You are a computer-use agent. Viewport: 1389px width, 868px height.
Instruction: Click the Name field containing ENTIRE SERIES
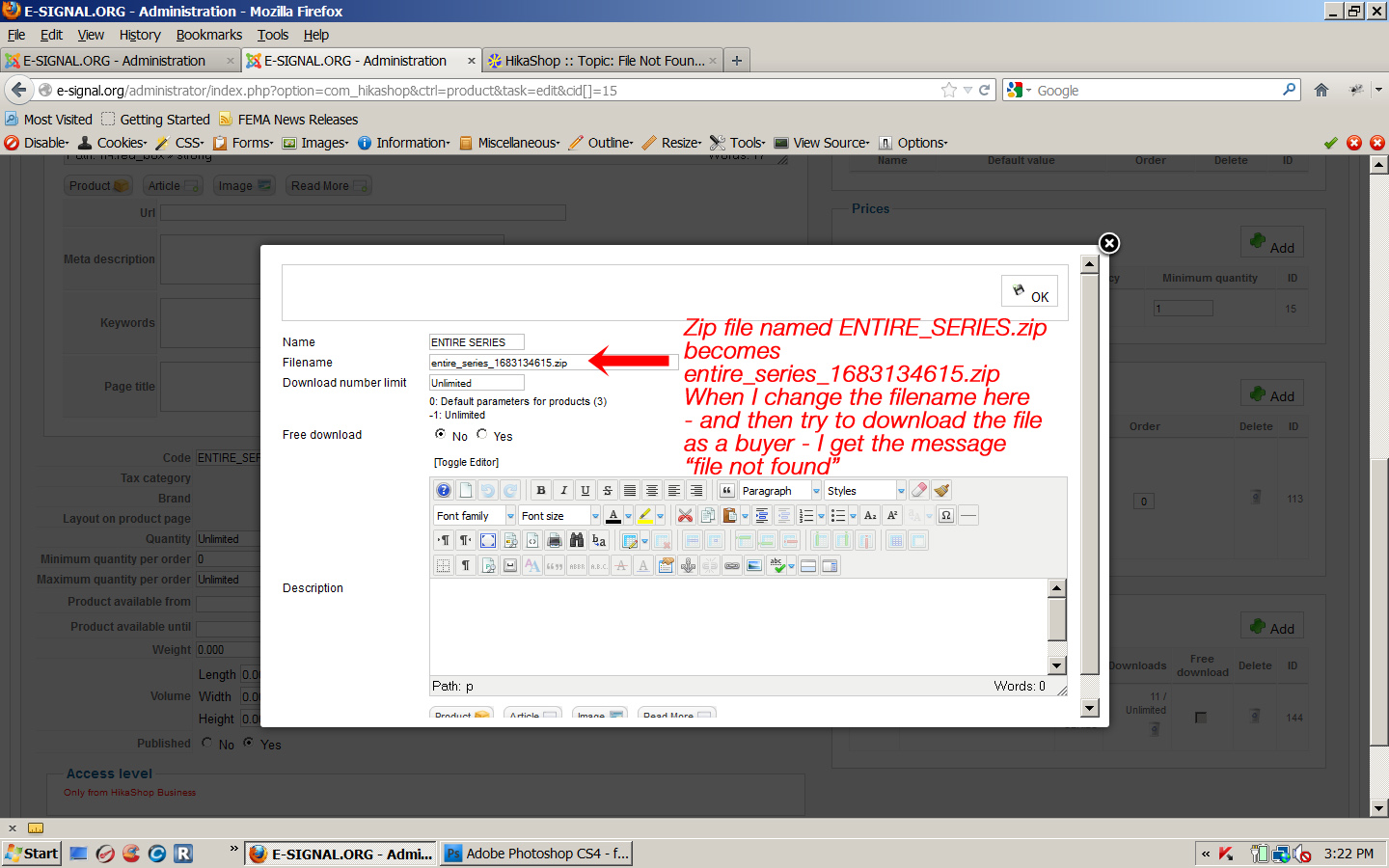point(477,342)
